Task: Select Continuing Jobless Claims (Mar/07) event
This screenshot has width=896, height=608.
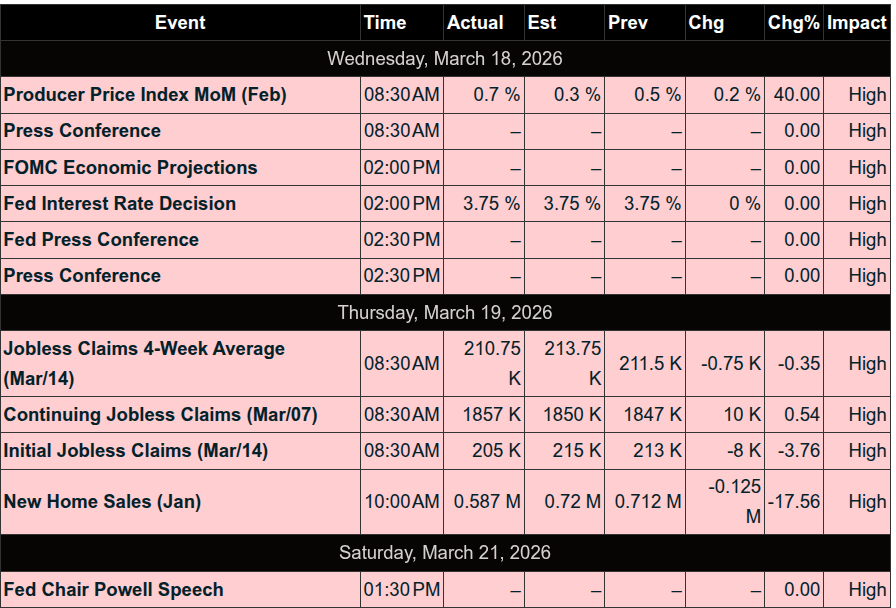Action: tap(160, 414)
